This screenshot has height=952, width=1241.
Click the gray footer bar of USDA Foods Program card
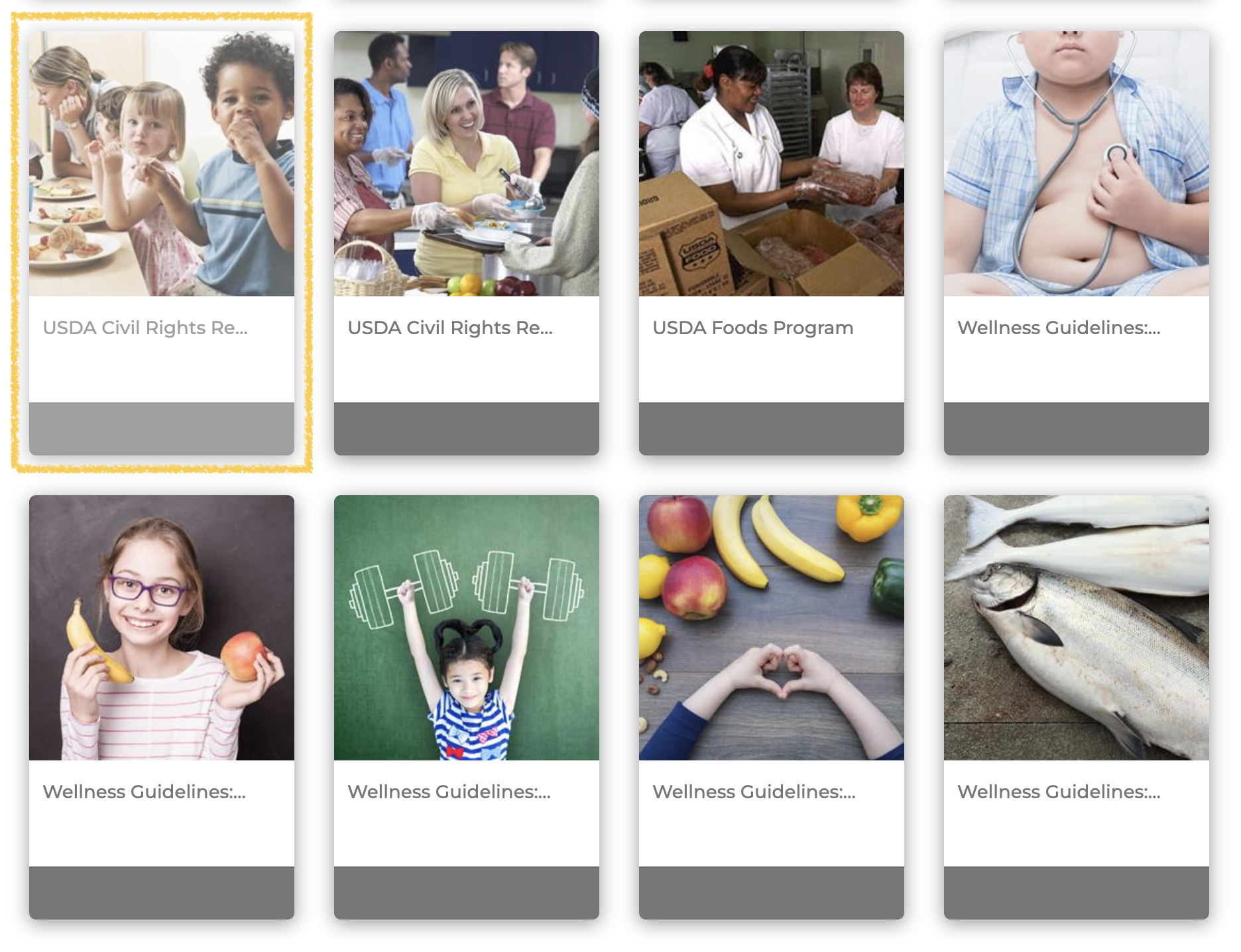772,429
